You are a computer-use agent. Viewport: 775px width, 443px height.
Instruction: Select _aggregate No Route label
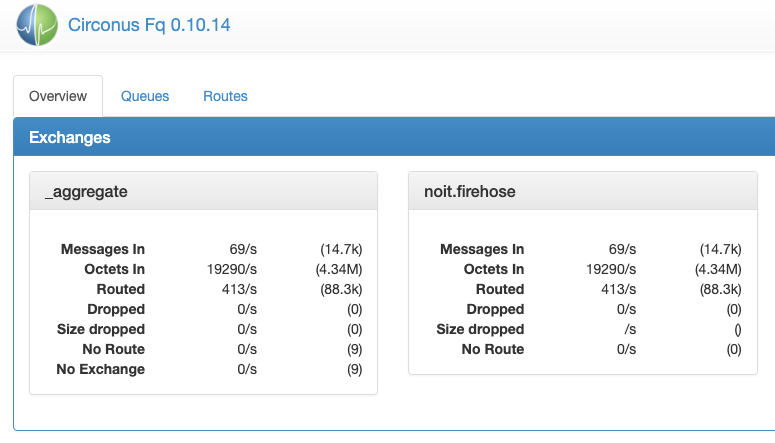pos(114,349)
